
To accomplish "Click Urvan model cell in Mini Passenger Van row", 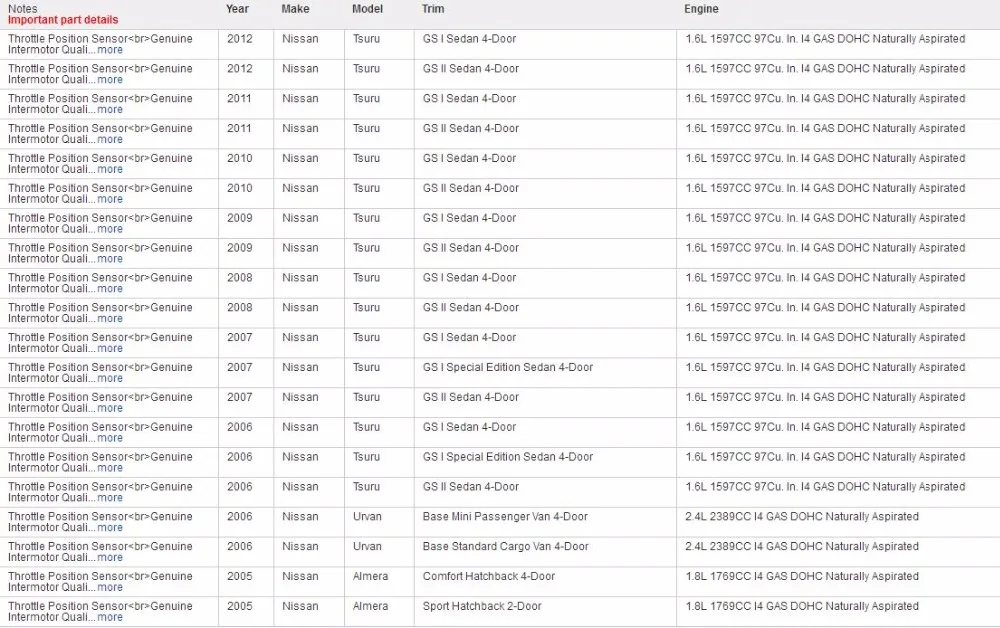I will (x=367, y=516).
